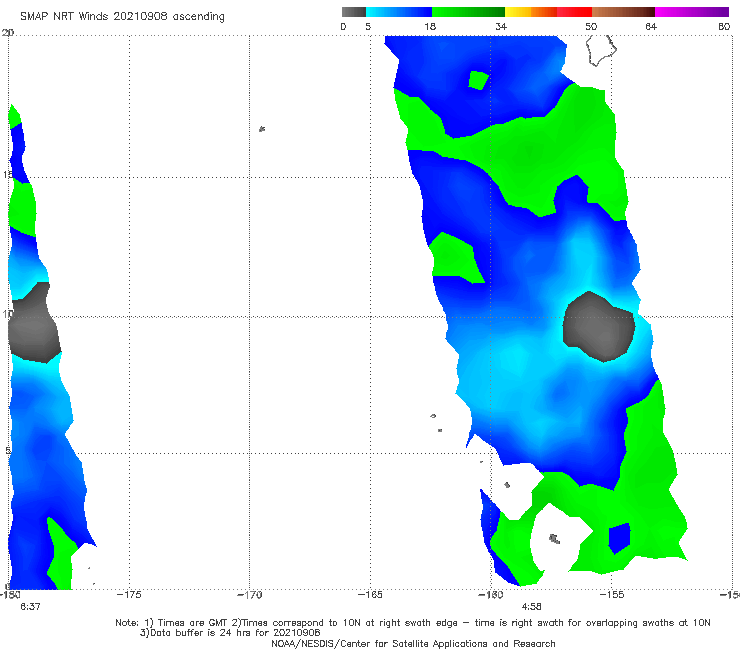Click the color bar label 34
Image resolution: width=740 pixels, height=650 pixels.
coord(501,26)
